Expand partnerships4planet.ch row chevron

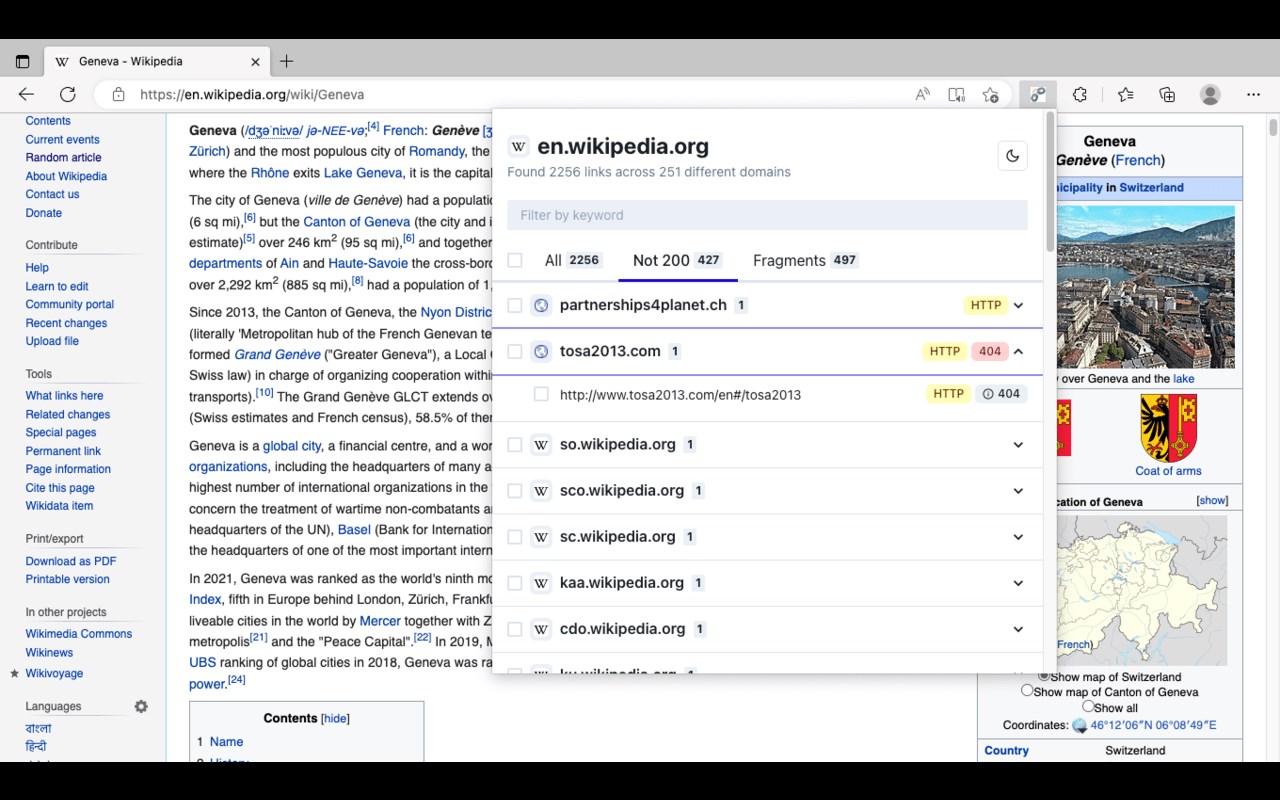pyautogui.click(x=1018, y=305)
